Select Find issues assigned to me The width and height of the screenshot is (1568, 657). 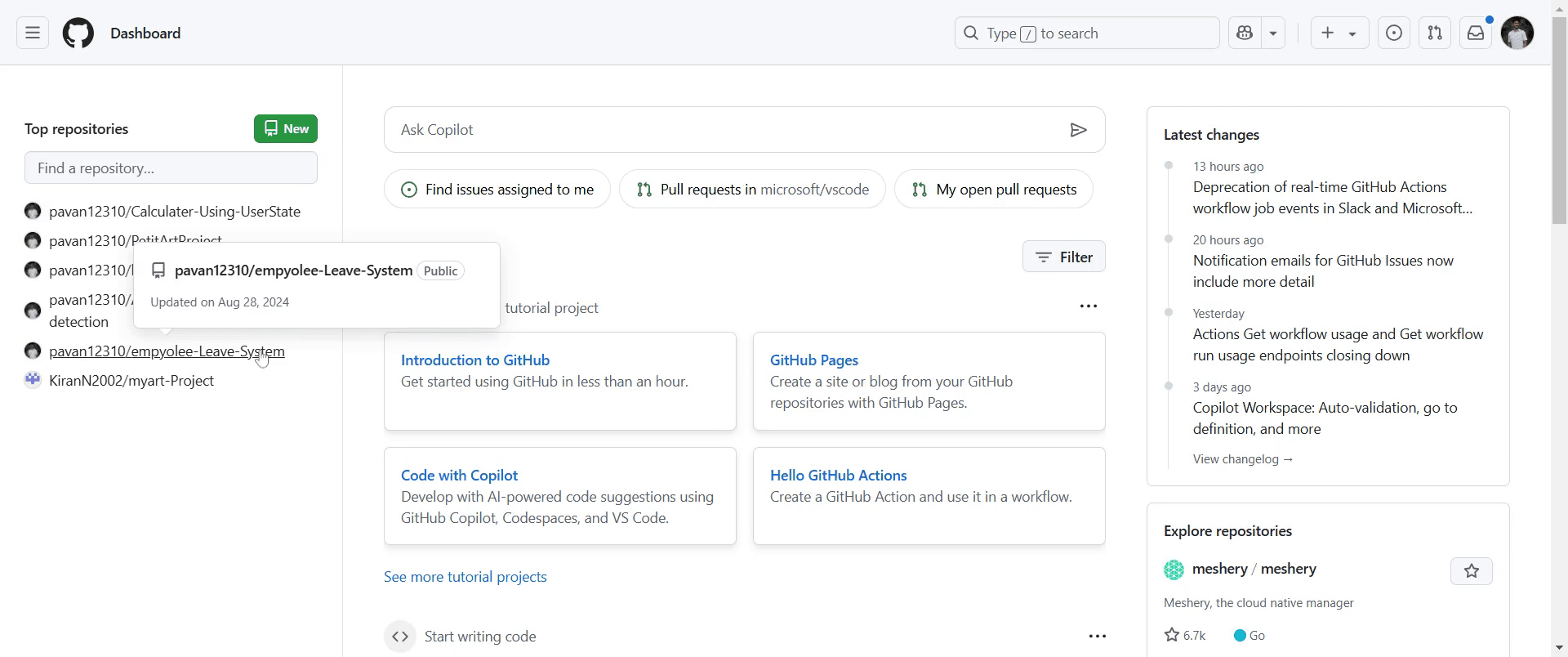pos(497,190)
